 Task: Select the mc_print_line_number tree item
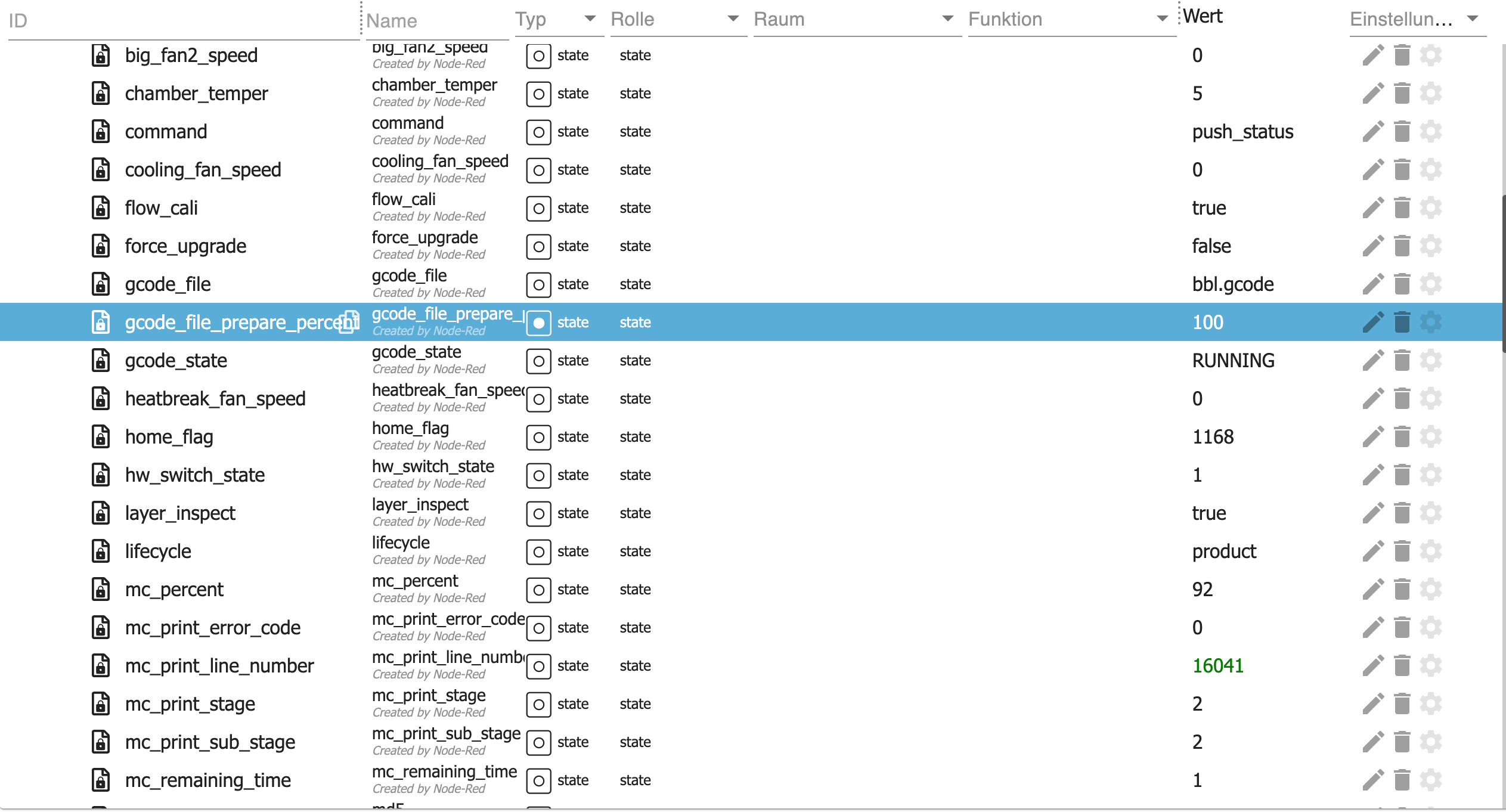(219, 666)
